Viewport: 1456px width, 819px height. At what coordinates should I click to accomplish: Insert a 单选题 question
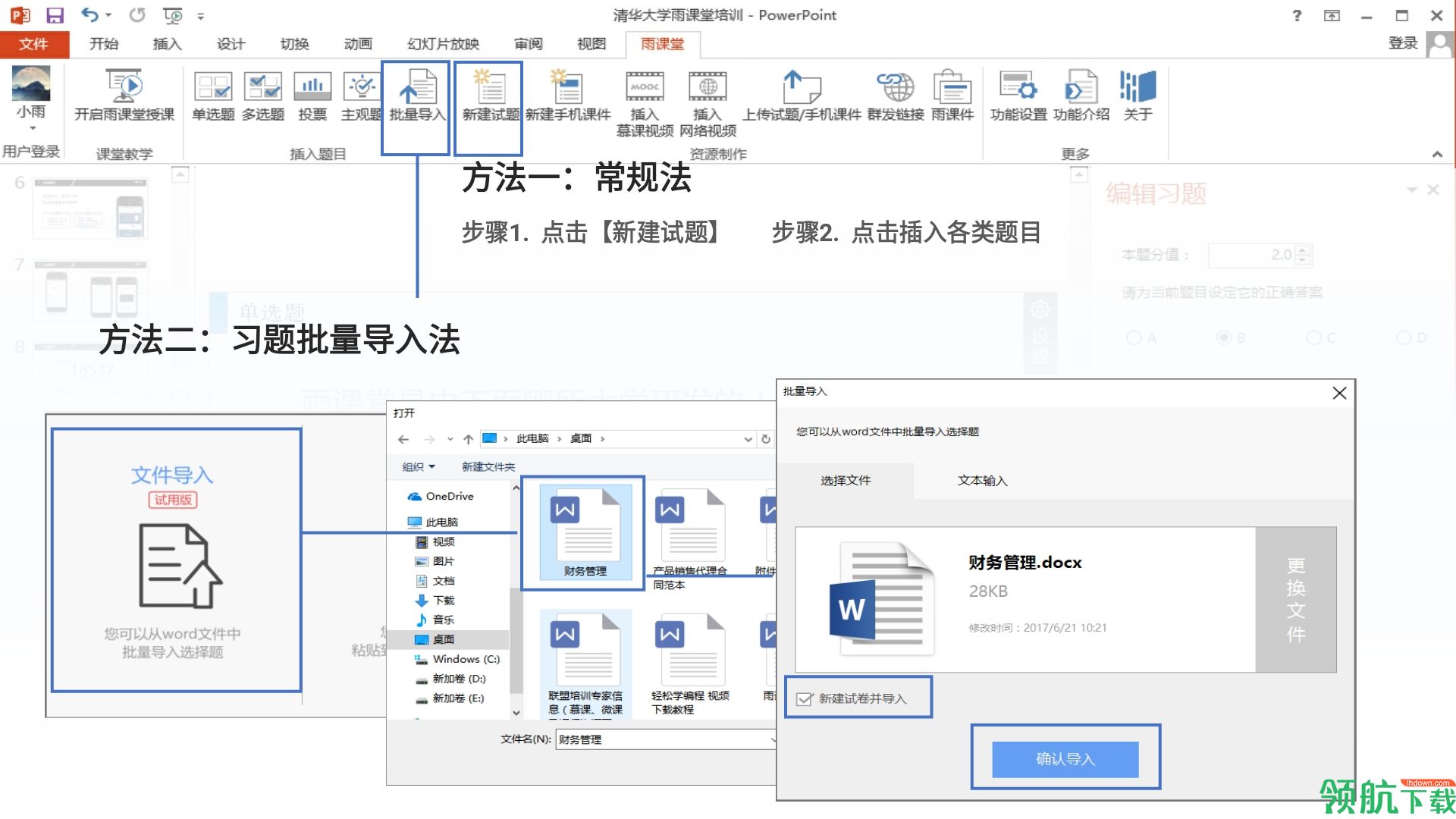point(213,96)
